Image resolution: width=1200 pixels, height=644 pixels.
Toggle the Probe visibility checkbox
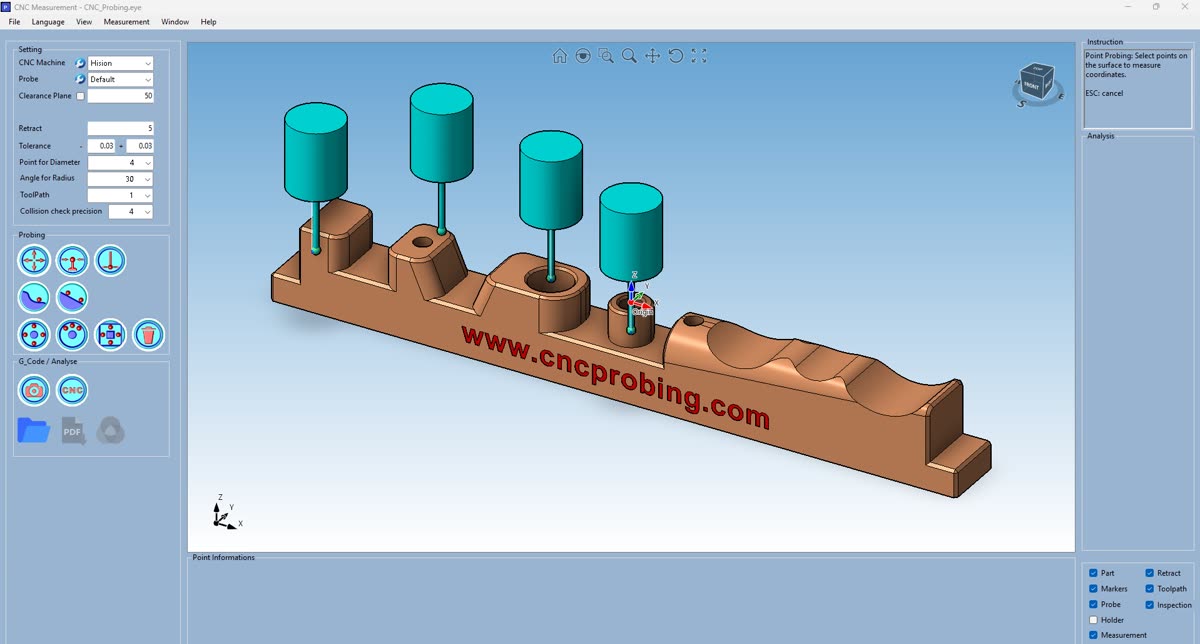coord(1093,604)
